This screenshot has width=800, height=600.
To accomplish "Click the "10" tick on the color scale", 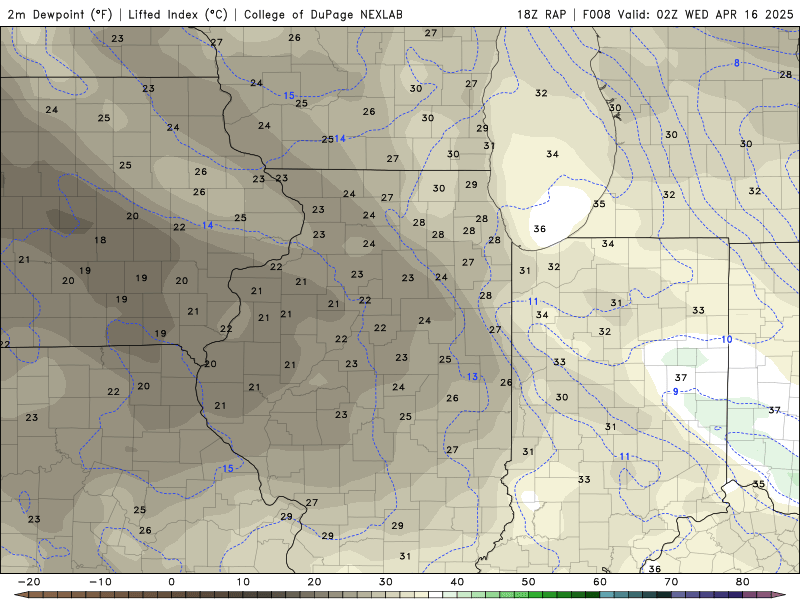I will pos(243,582).
